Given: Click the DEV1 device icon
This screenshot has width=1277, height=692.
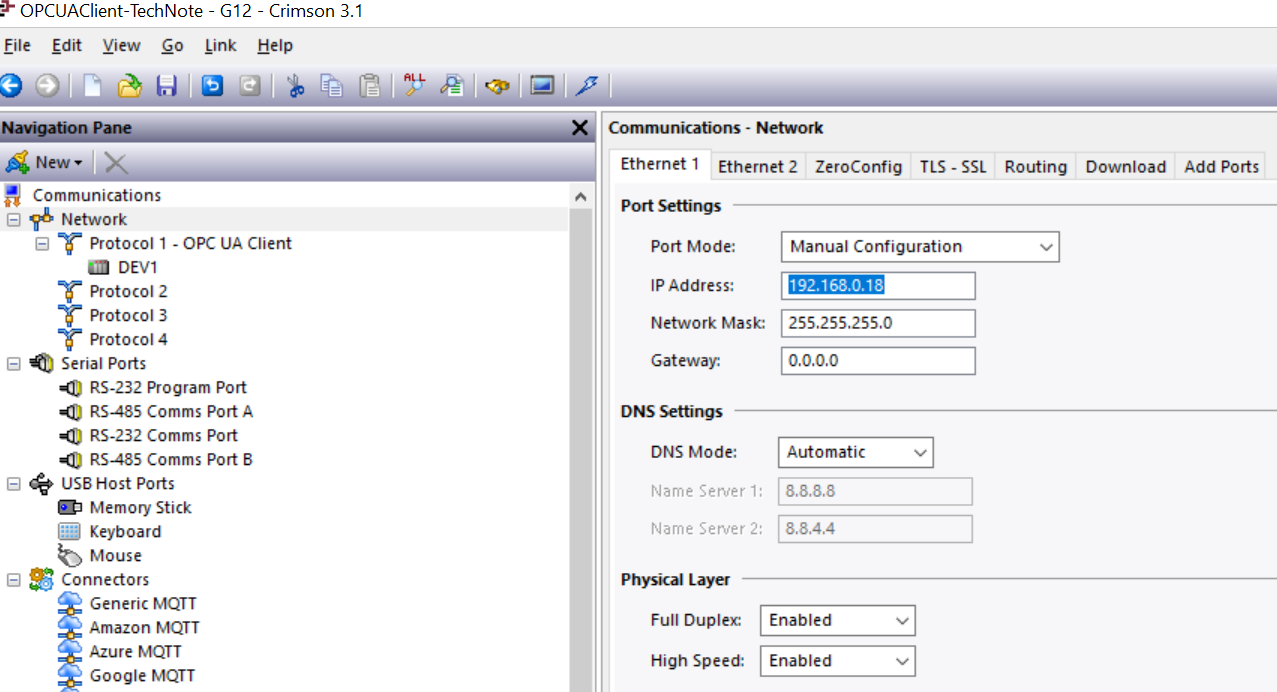Looking at the screenshot, I should coord(98,267).
